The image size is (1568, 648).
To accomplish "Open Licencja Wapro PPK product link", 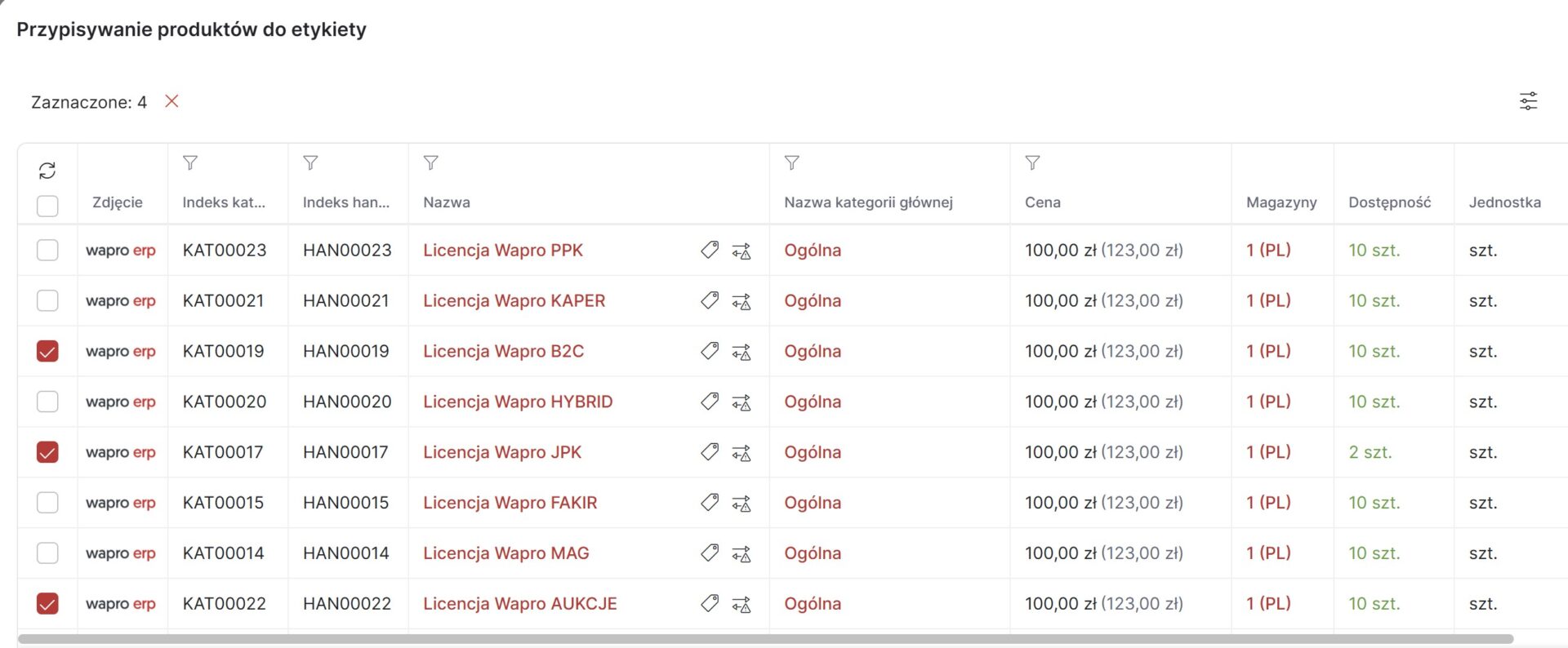I will point(503,251).
